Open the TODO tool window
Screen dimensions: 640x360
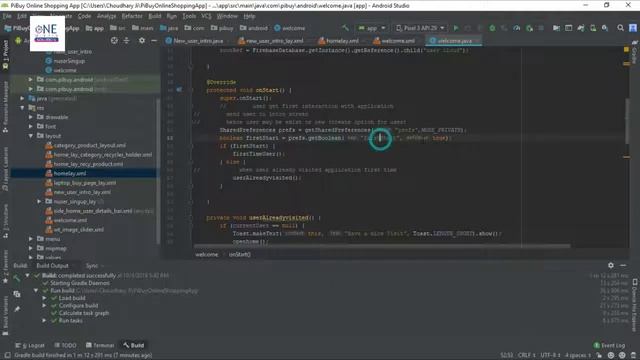tap(65, 345)
